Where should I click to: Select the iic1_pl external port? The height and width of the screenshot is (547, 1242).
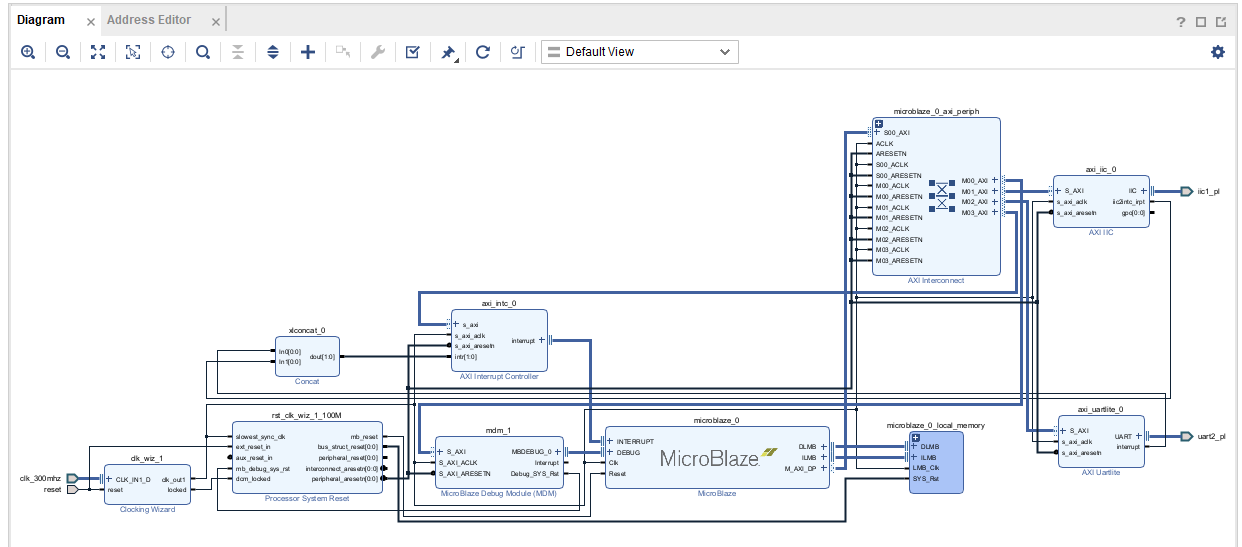pos(1186,190)
